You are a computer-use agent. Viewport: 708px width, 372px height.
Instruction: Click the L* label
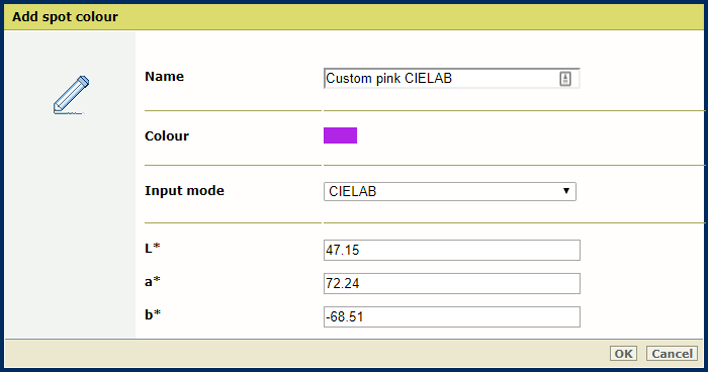click(x=153, y=248)
